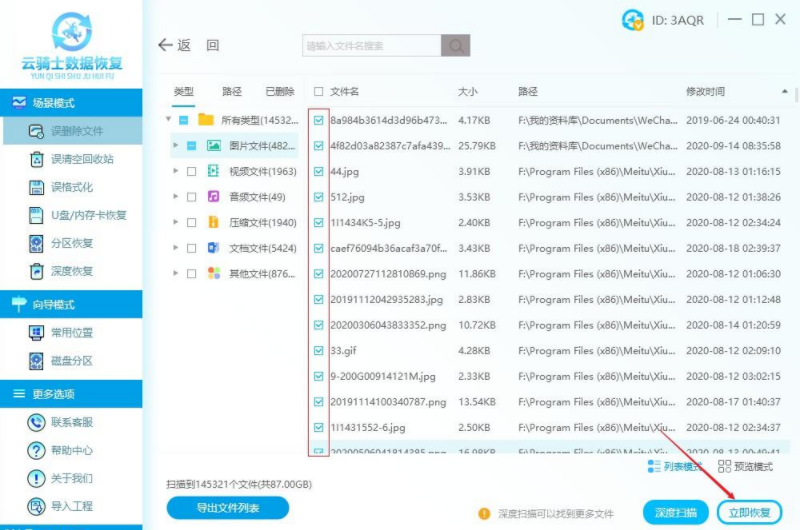Viewport: 800px width, 530px height.
Task: Sort by the 修改时间 column header
Action: click(705, 91)
